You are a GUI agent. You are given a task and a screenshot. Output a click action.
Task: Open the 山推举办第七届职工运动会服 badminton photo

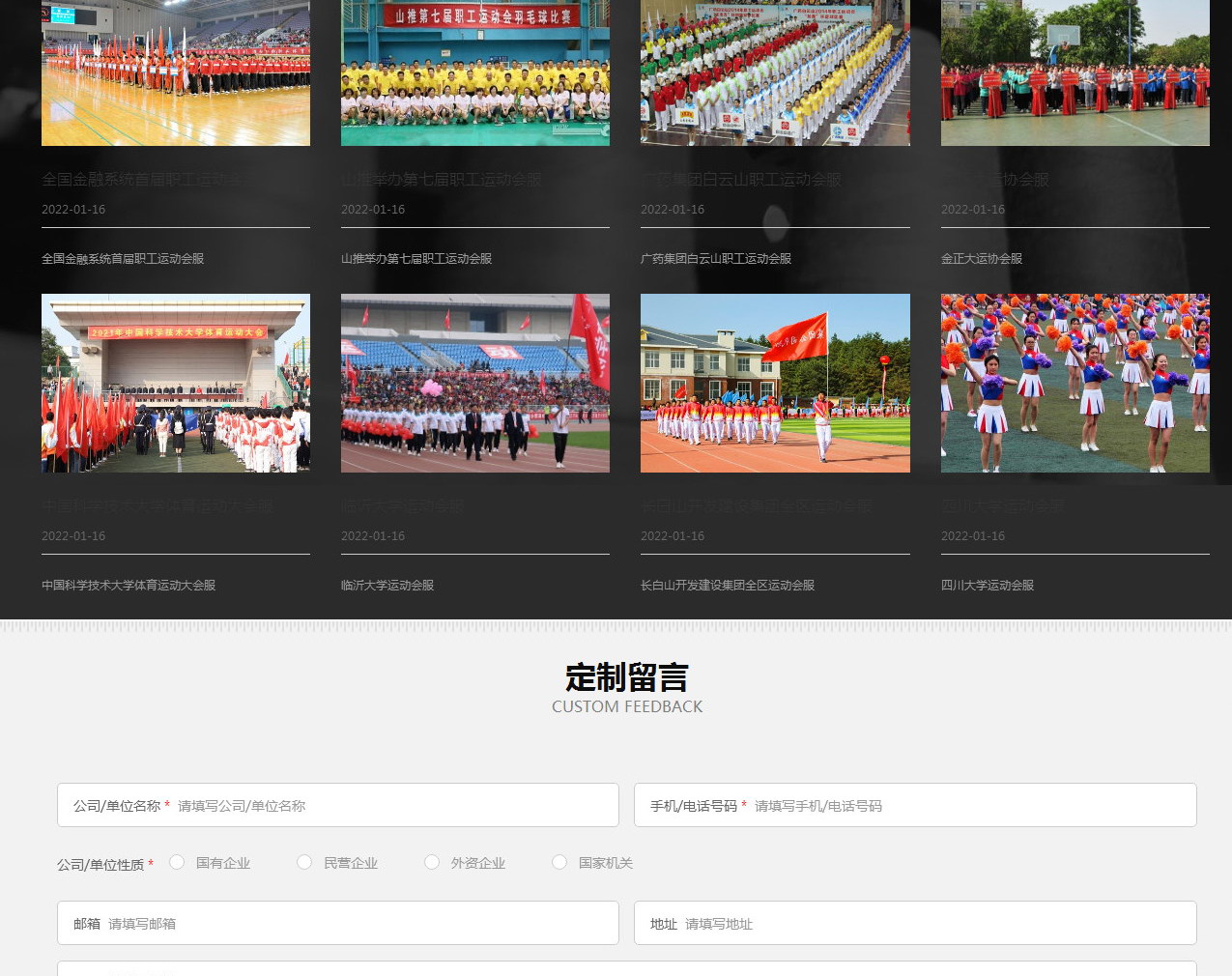[x=475, y=72]
